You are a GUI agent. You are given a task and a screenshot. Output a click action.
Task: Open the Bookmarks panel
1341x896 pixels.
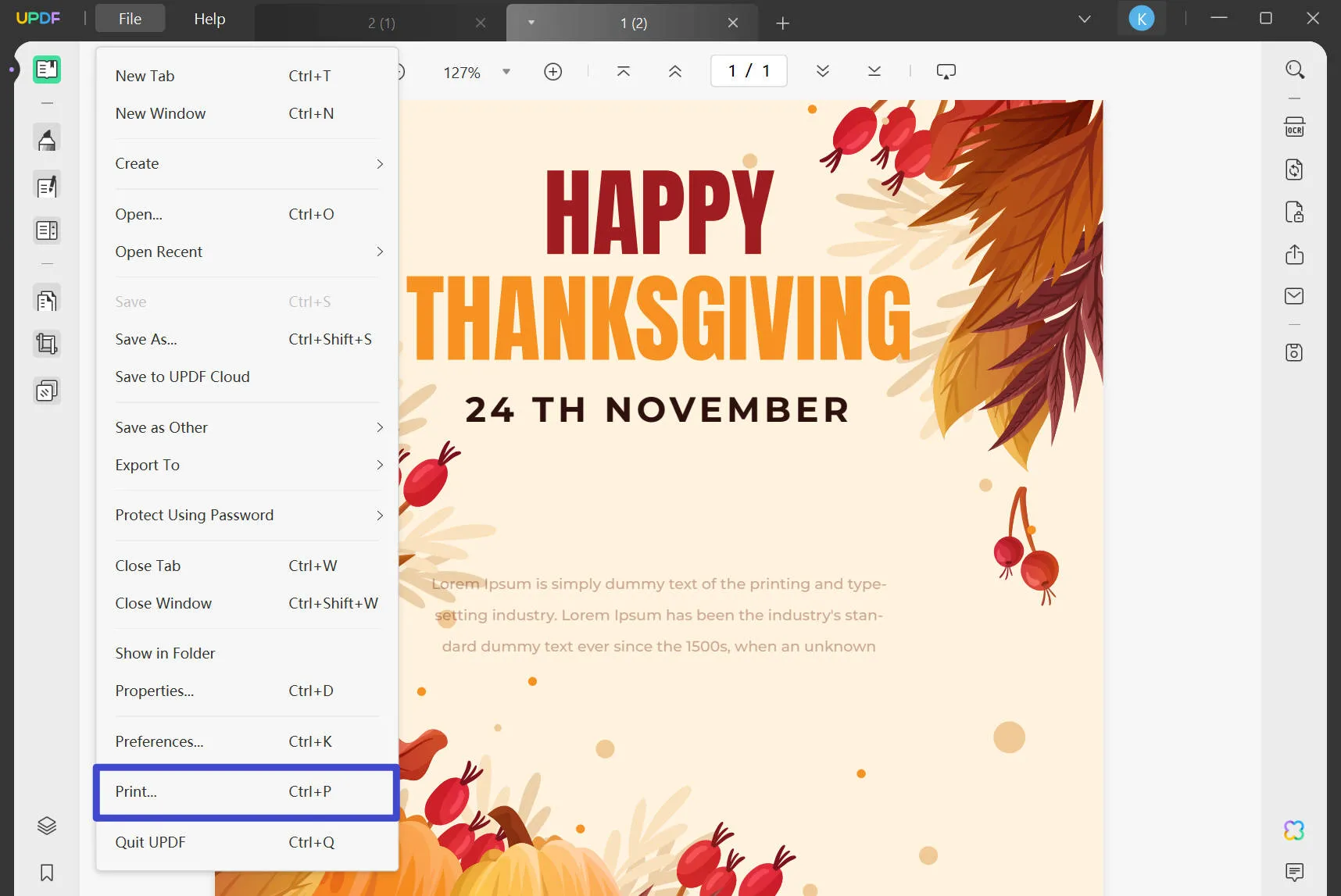(x=47, y=873)
